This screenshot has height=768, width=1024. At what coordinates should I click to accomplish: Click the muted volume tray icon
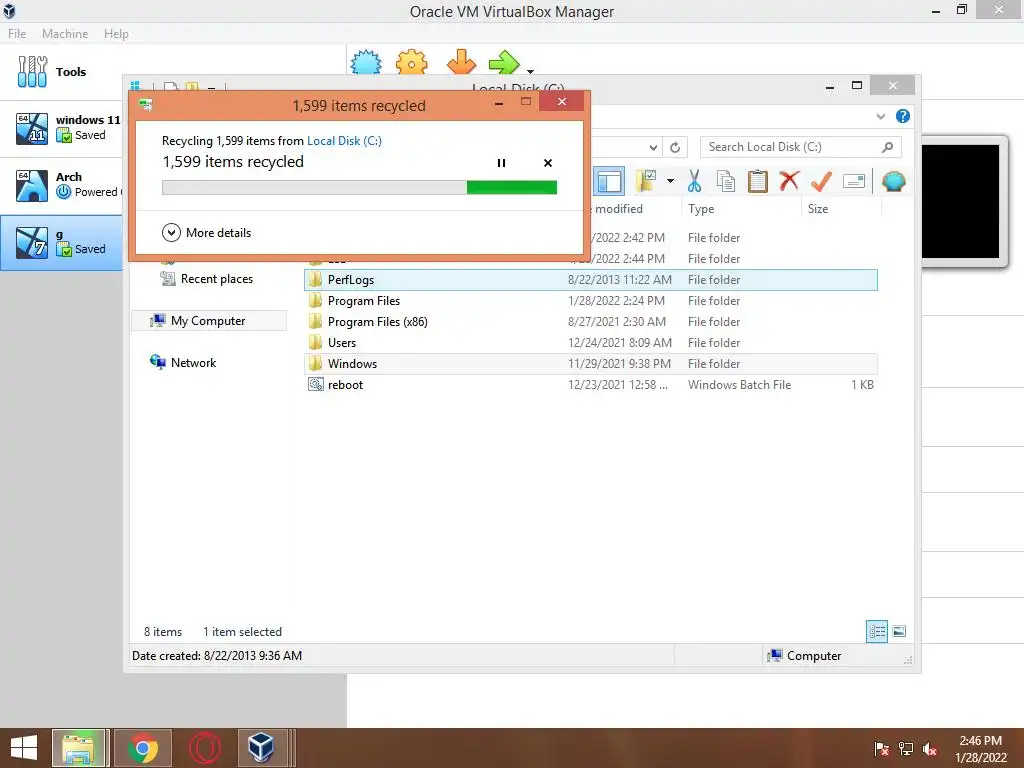(930, 749)
